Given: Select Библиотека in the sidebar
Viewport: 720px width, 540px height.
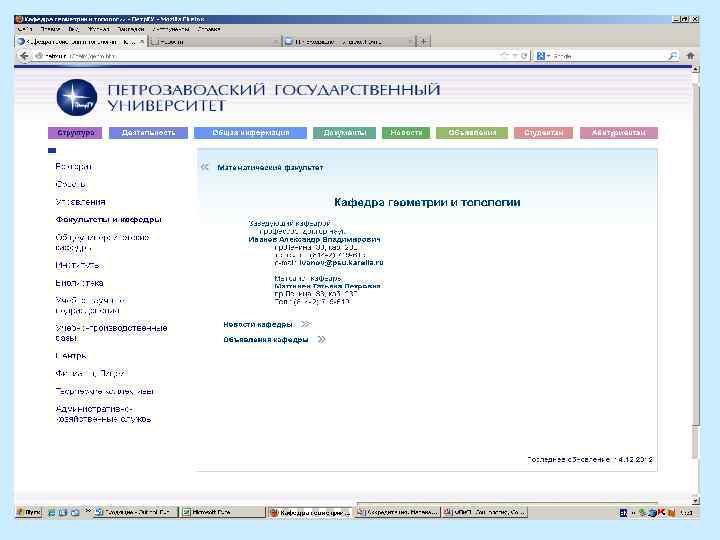Looking at the screenshot, I should (x=79, y=283).
